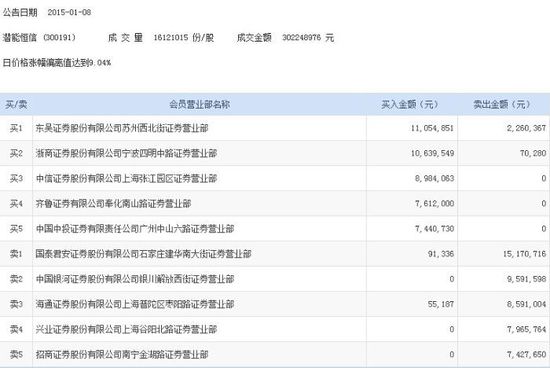Click the announcement date 2015-01-08

click(69, 13)
